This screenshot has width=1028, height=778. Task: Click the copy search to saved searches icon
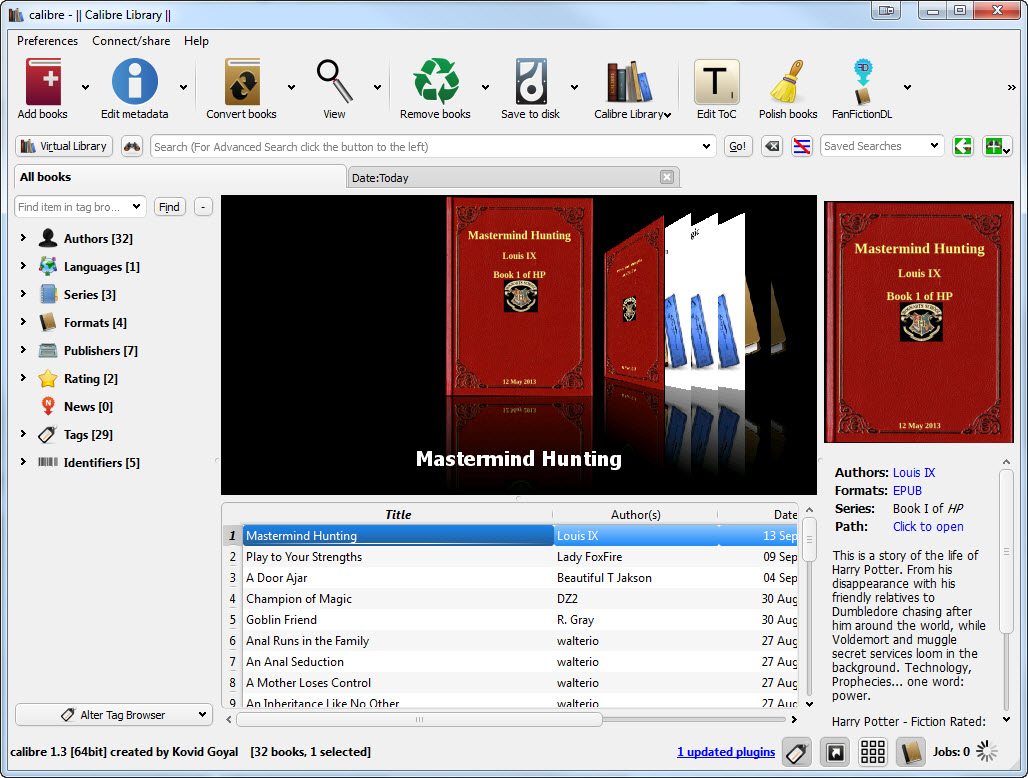click(963, 146)
